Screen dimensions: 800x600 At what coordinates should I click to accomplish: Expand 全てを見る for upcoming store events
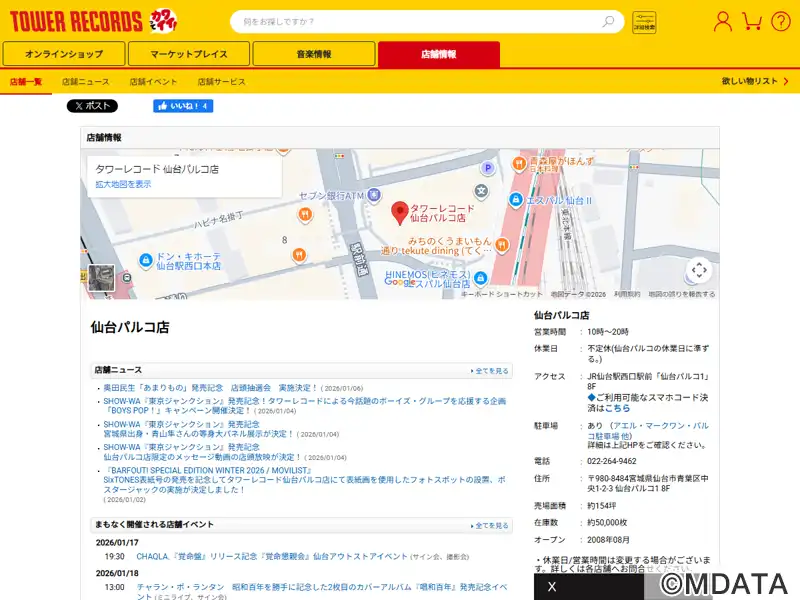490,525
